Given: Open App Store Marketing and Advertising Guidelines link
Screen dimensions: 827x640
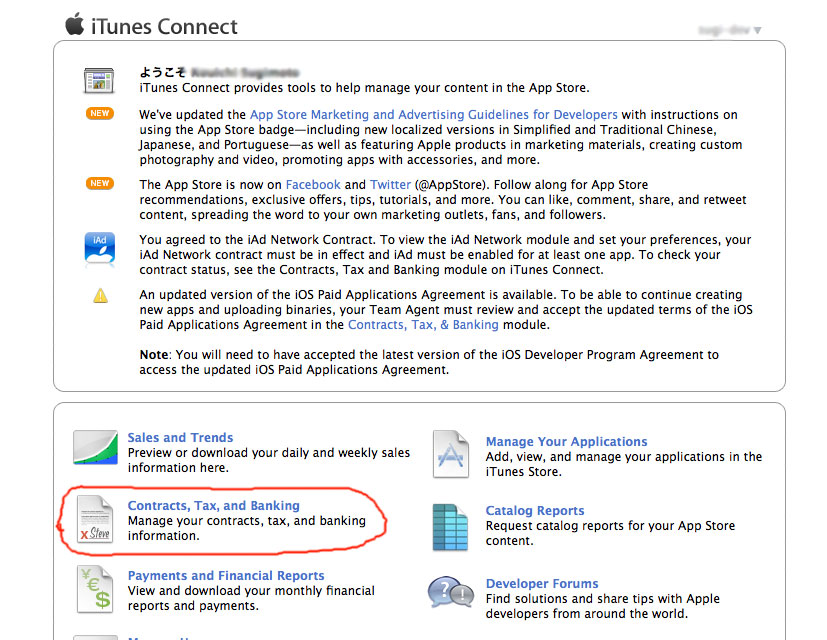Looking at the screenshot, I should coord(433,115).
